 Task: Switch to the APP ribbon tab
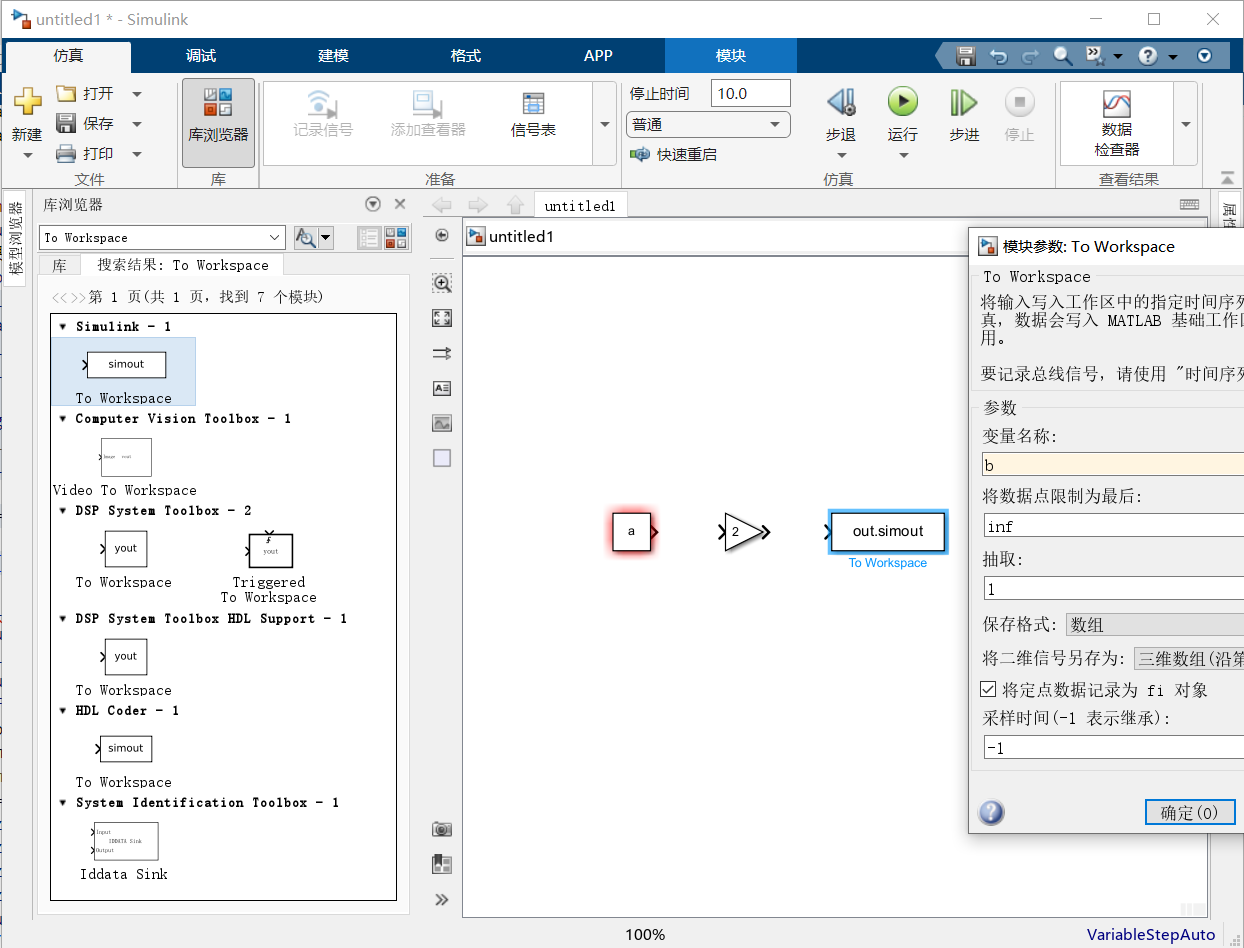(598, 57)
